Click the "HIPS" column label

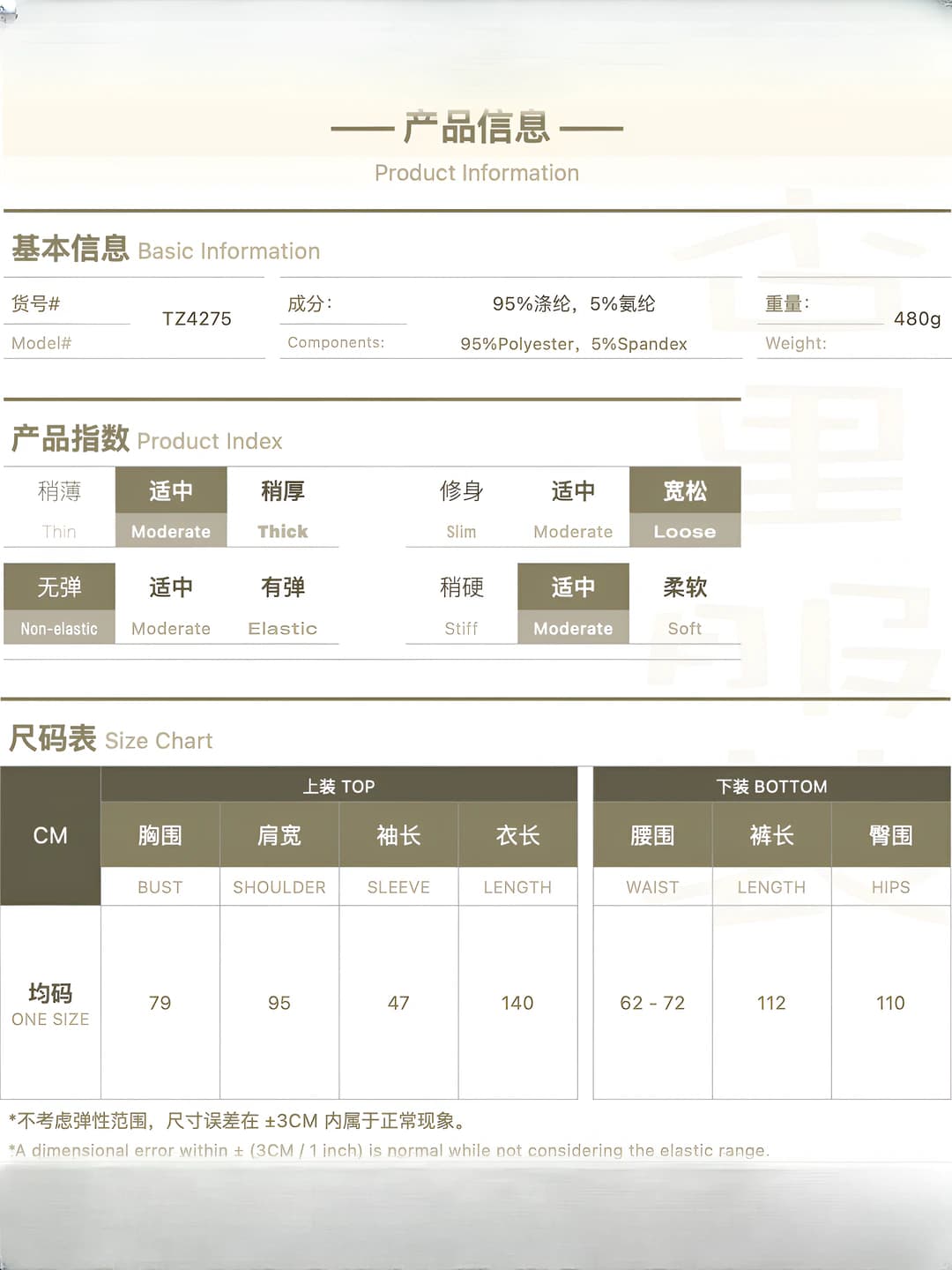click(x=890, y=887)
